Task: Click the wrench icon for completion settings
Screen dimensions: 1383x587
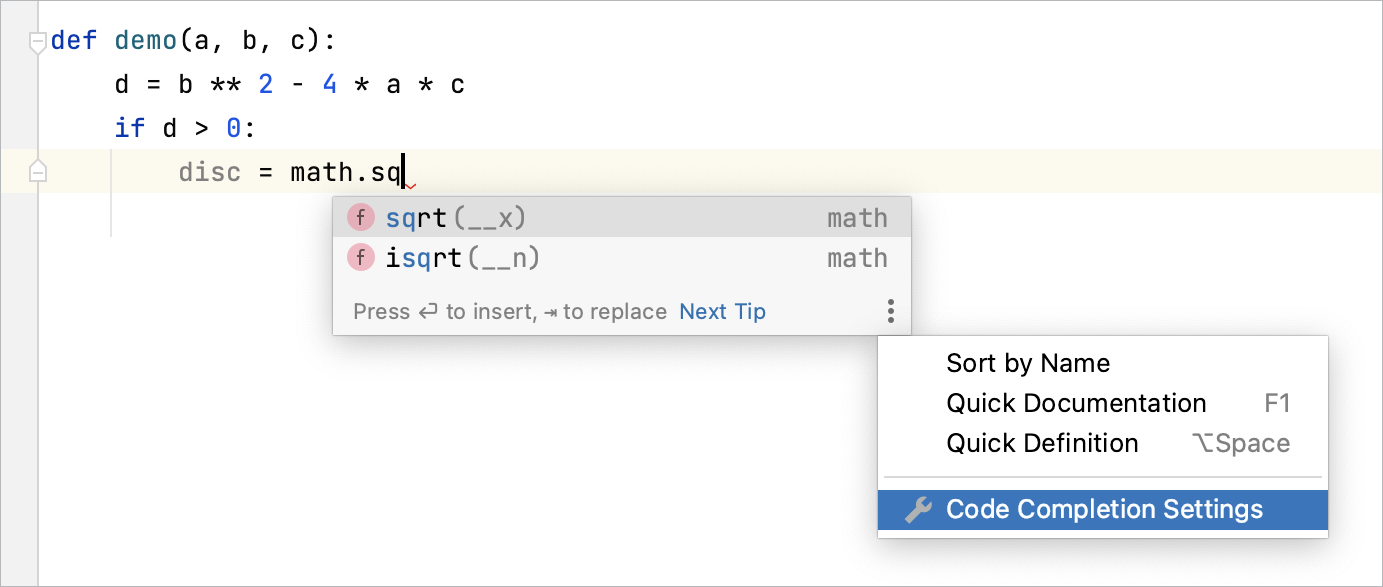Action: pos(918,510)
